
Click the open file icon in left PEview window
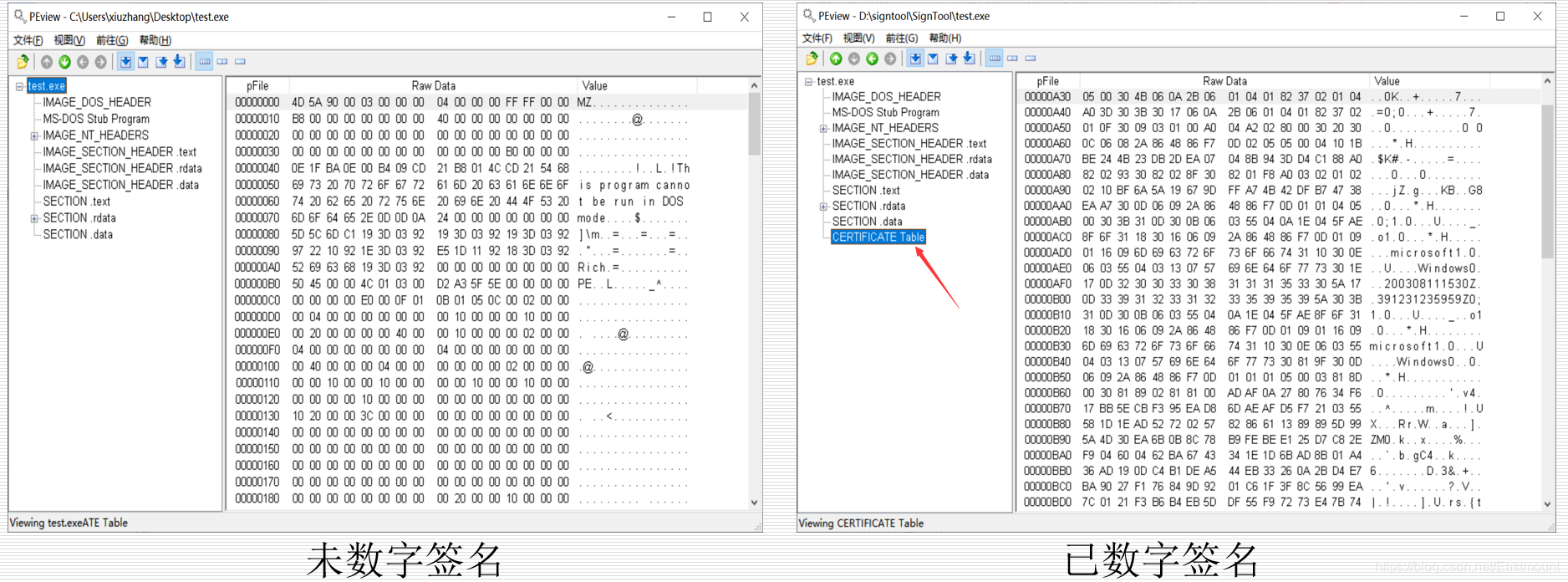[23, 62]
